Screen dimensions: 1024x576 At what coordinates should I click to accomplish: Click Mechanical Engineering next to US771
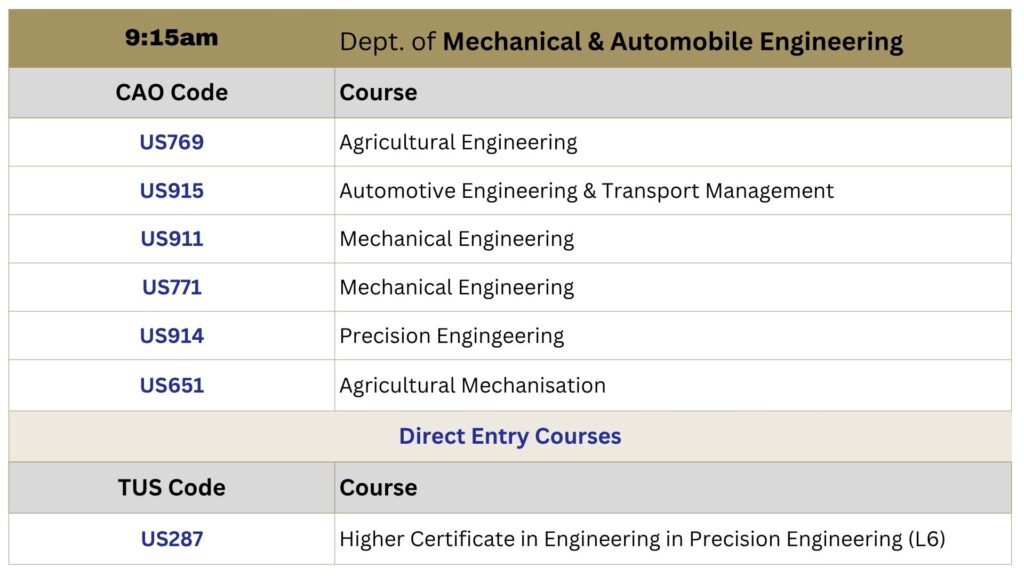point(456,287)
